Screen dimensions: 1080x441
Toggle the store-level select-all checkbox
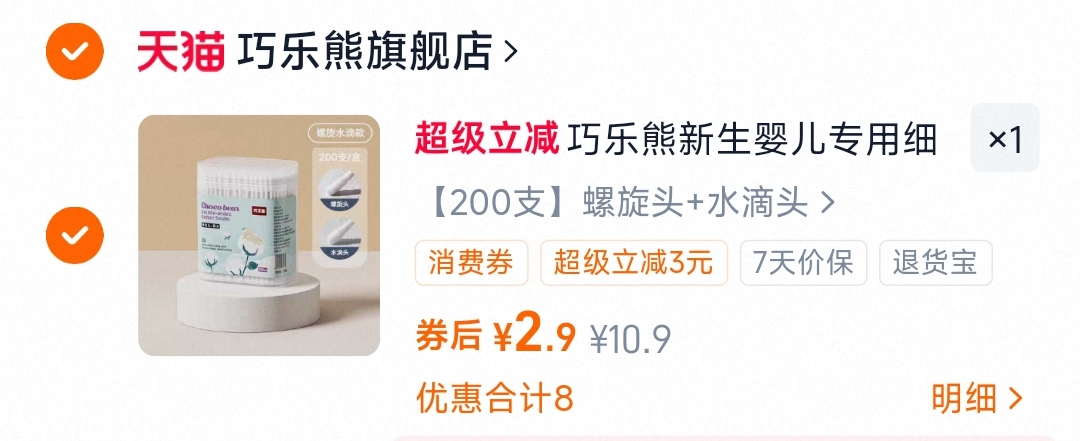point(75,51)
